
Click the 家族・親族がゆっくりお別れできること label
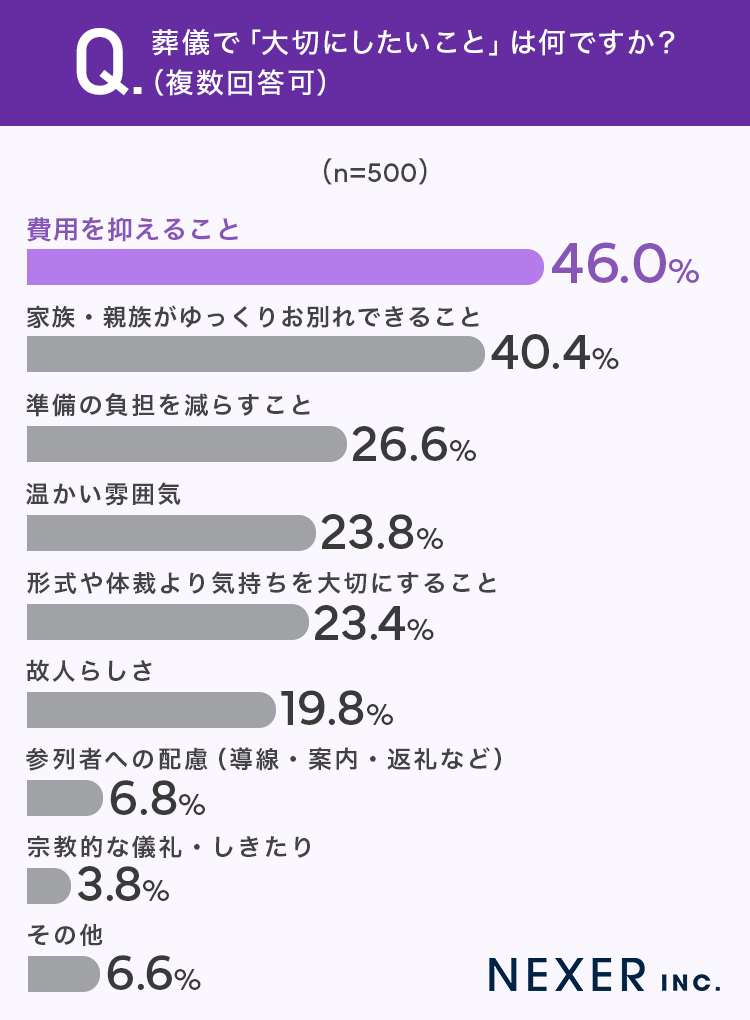[x=254, y=318]
